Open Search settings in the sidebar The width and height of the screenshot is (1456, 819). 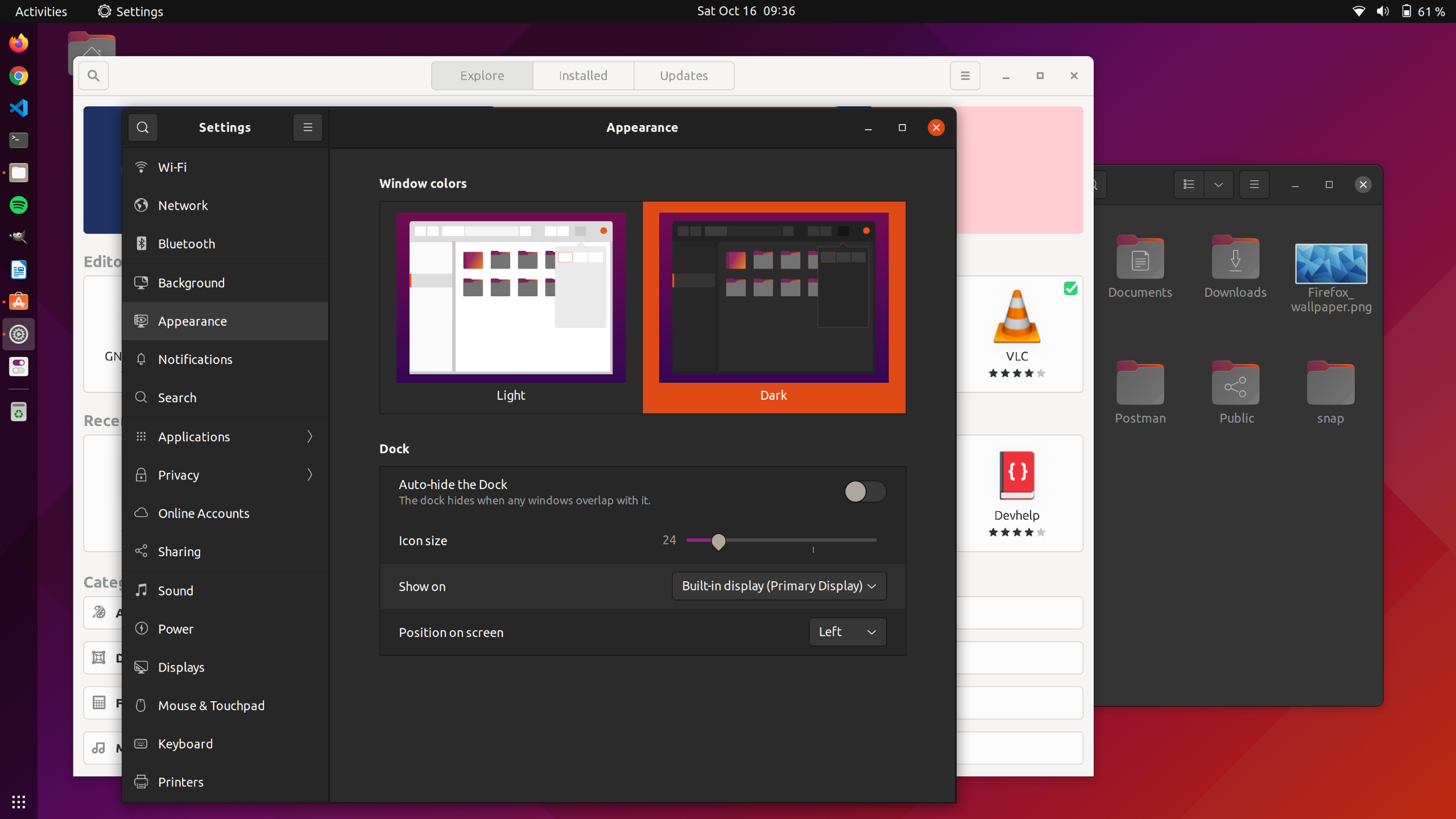[225, 398]
